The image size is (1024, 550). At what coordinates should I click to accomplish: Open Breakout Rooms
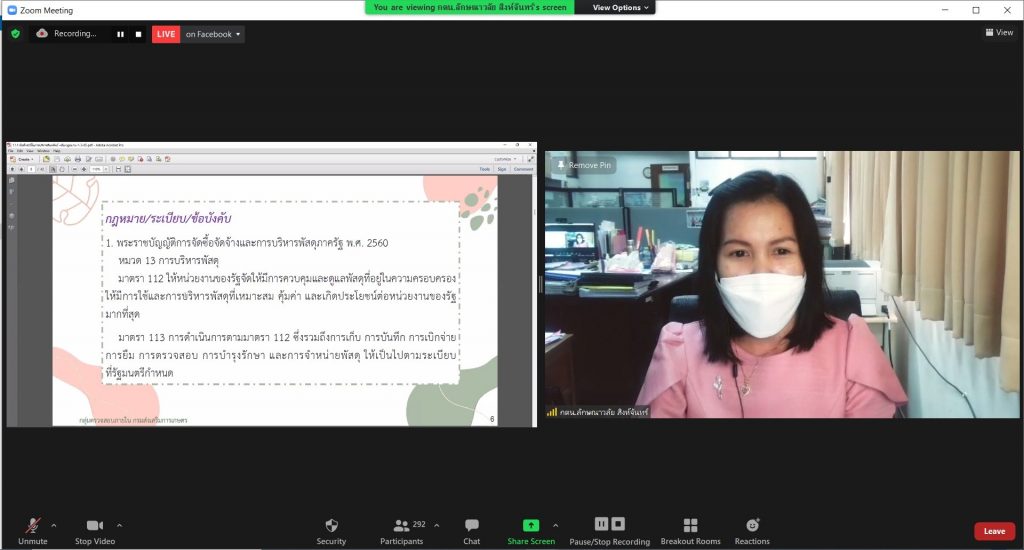pos(690,525)
